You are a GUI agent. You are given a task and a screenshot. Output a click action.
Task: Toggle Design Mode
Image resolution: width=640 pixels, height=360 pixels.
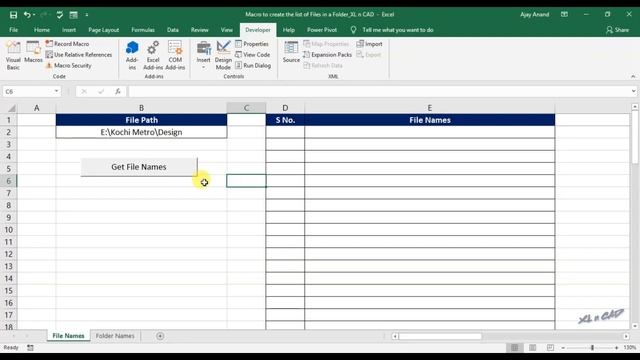point(223,56)
